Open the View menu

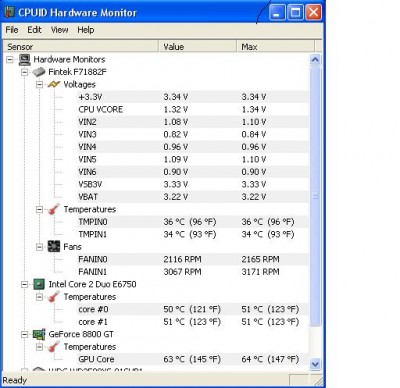59,30
